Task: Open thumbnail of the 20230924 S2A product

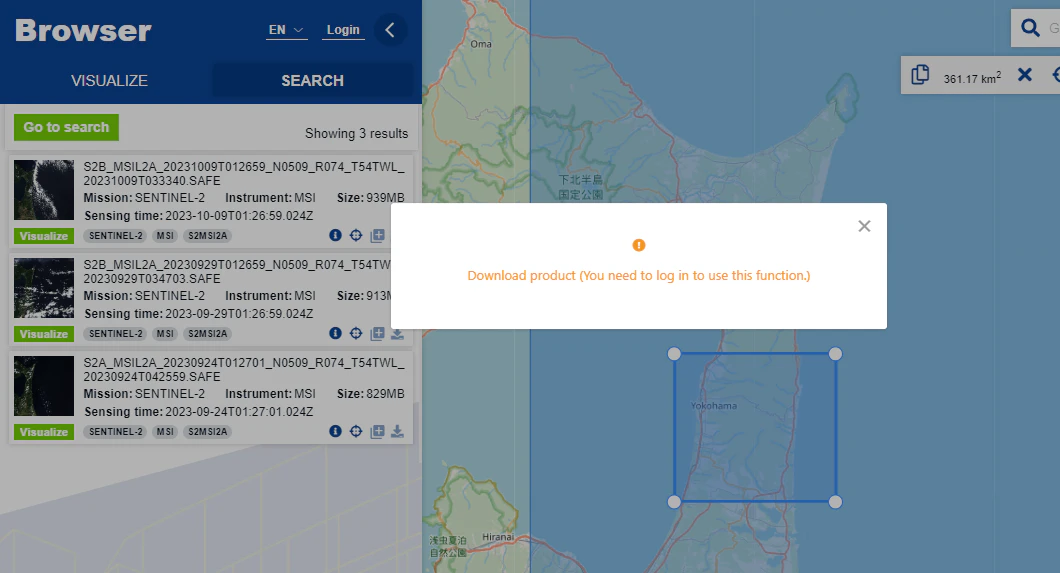Action: coord(44,386)
